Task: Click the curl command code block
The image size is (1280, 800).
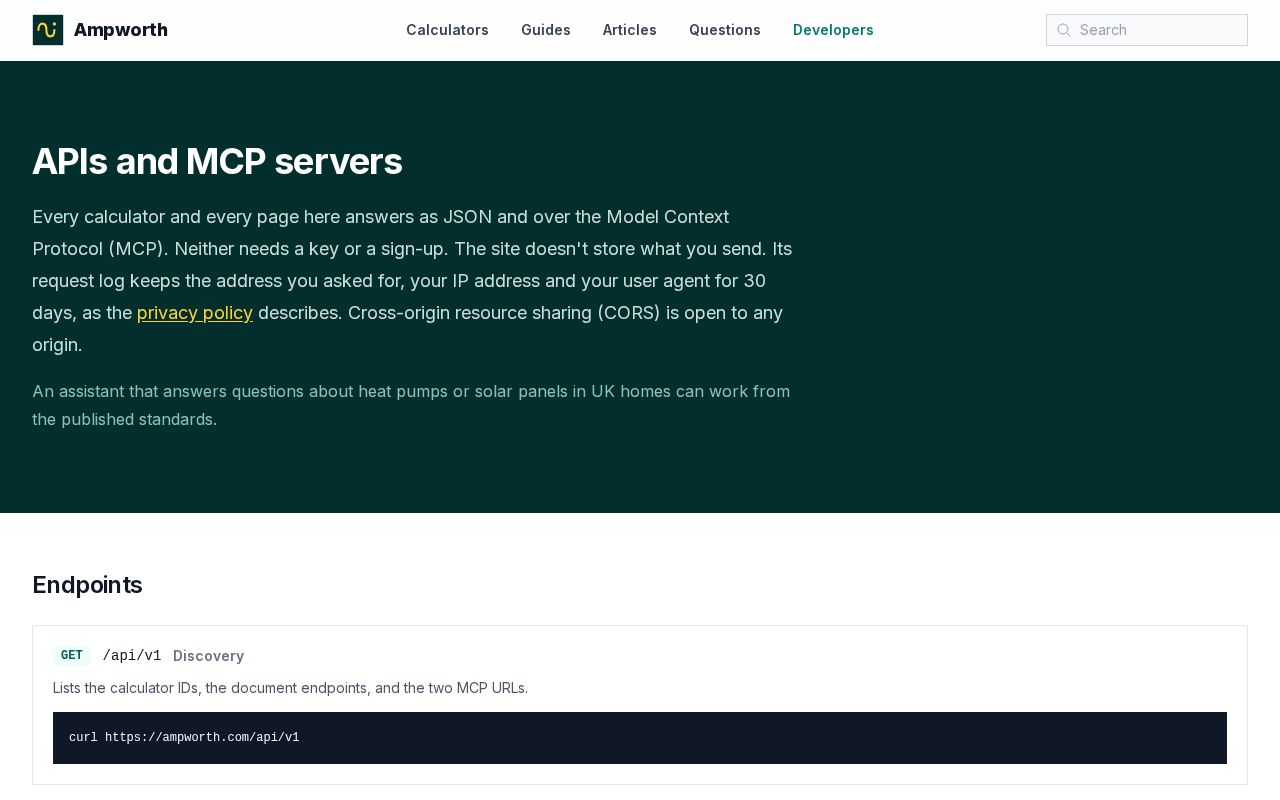Action: 640,738
